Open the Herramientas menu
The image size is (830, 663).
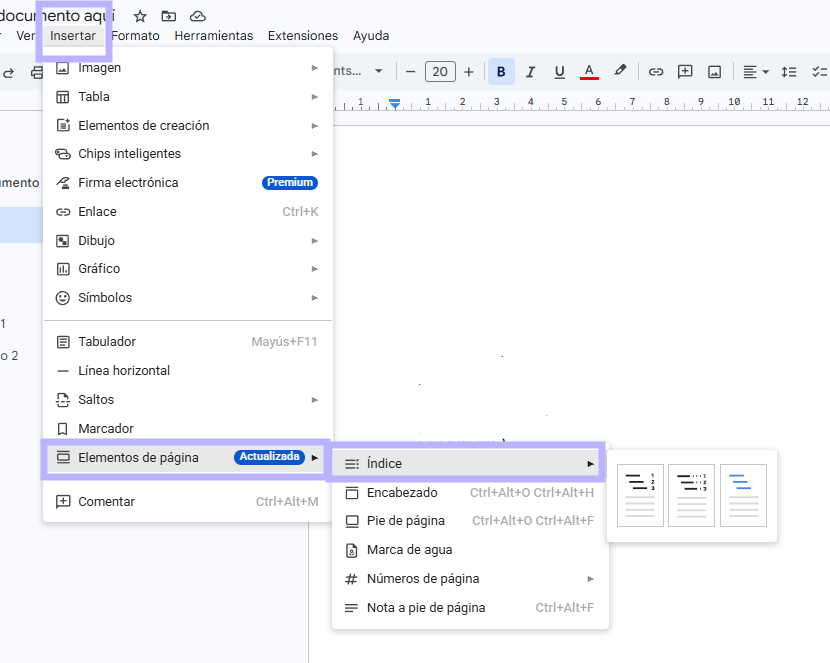[213, 36]
